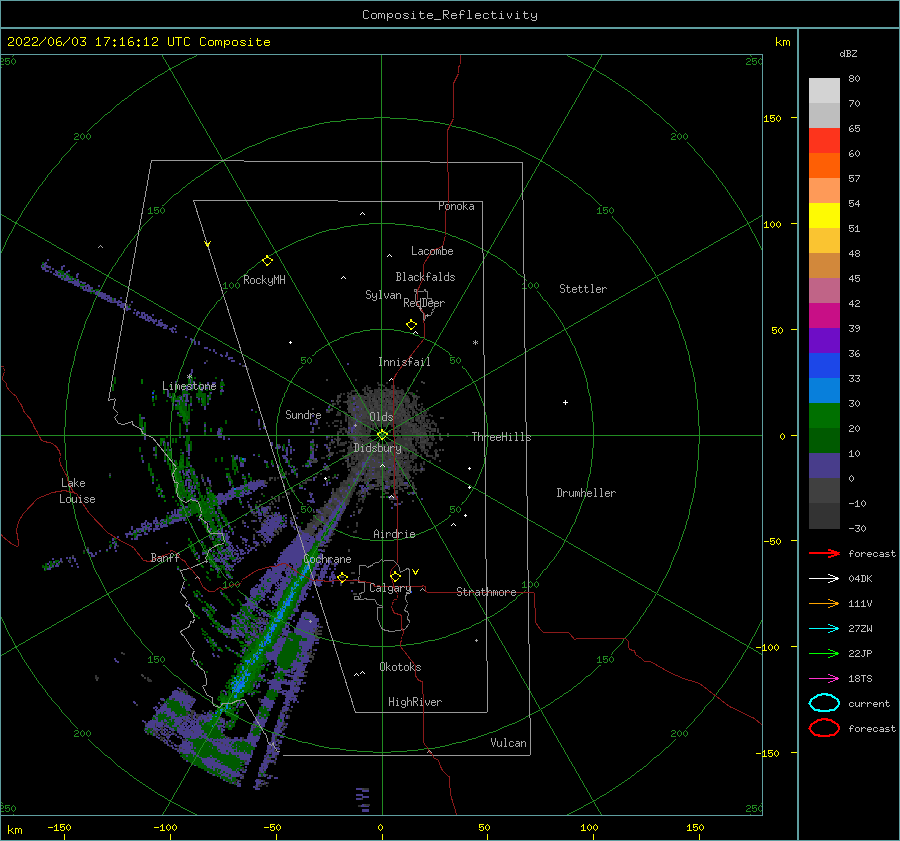Click the Calgary city label
The width and height of the screenshot is (900, 841).
(x=390, y=588)
